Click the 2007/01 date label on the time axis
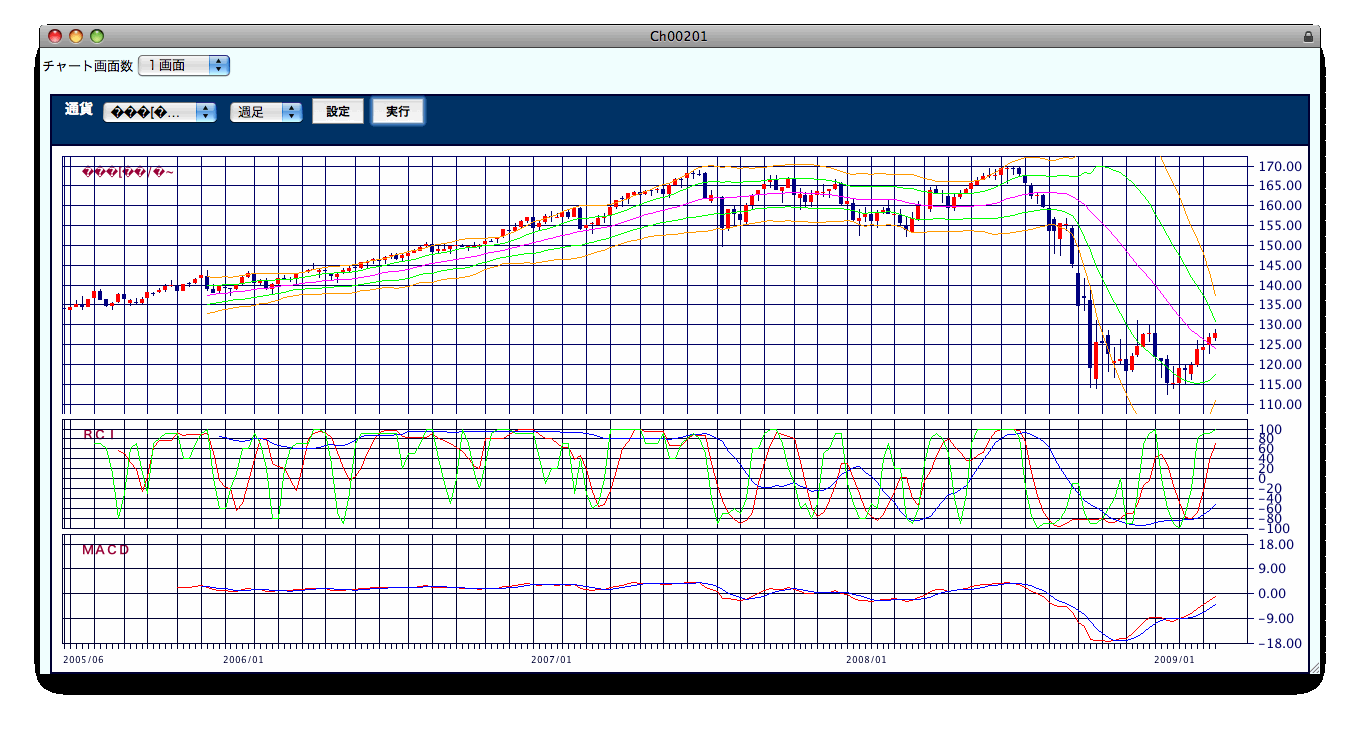1360x729 pixels. pos(552,660)
